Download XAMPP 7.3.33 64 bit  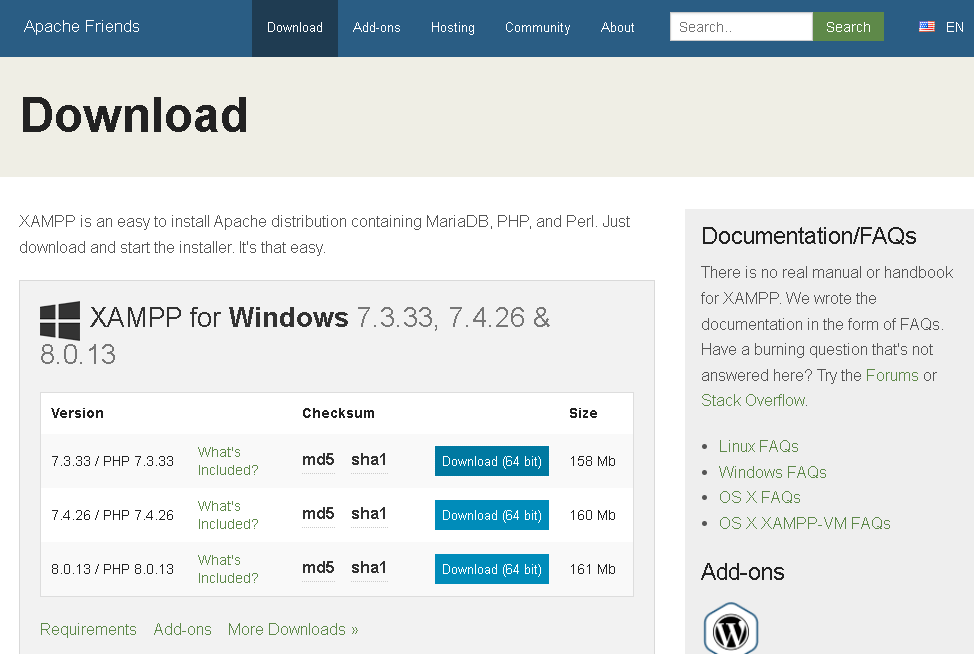coord(491,461)
